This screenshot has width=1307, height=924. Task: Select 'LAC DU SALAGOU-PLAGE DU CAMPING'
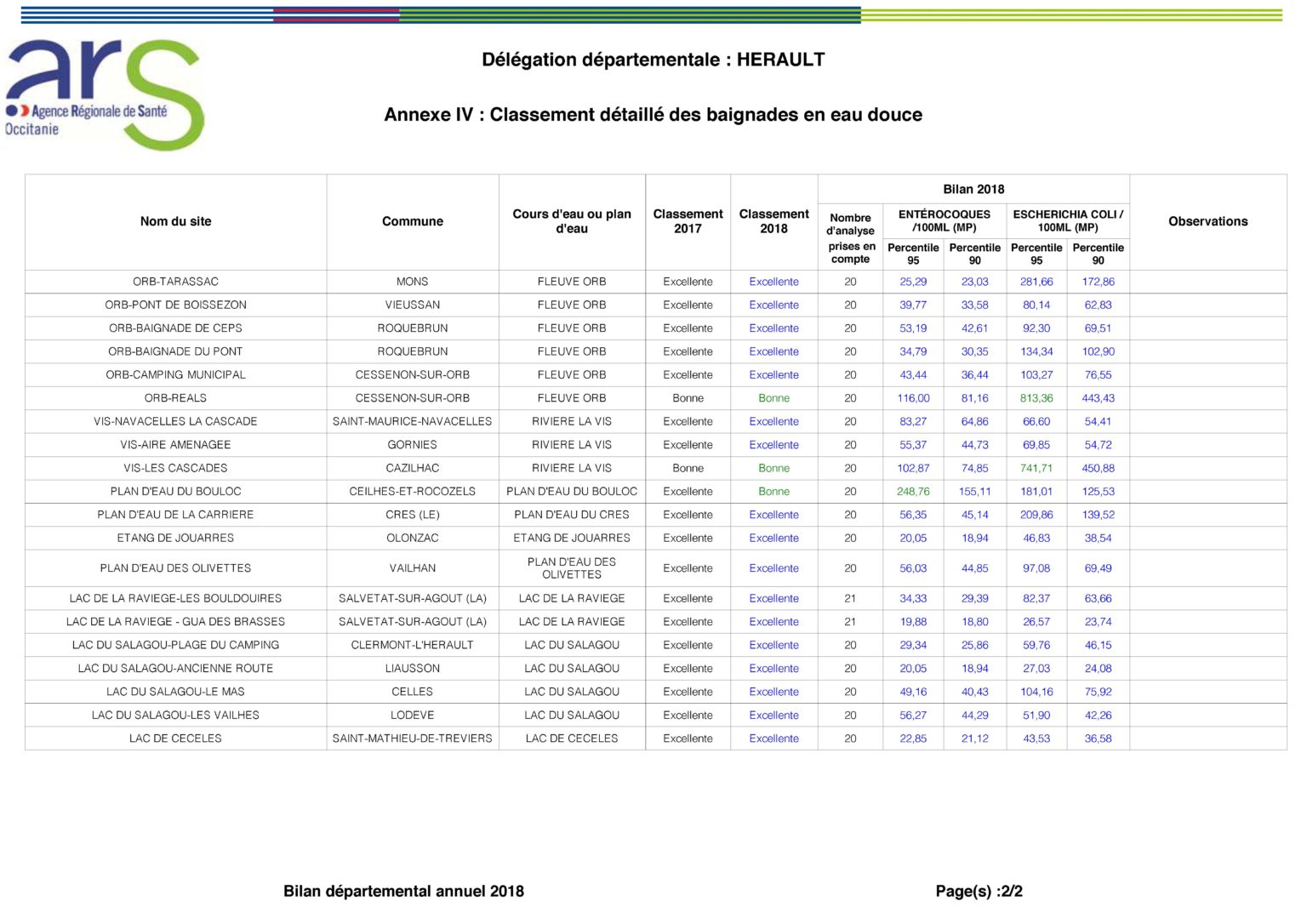point(176,645)
